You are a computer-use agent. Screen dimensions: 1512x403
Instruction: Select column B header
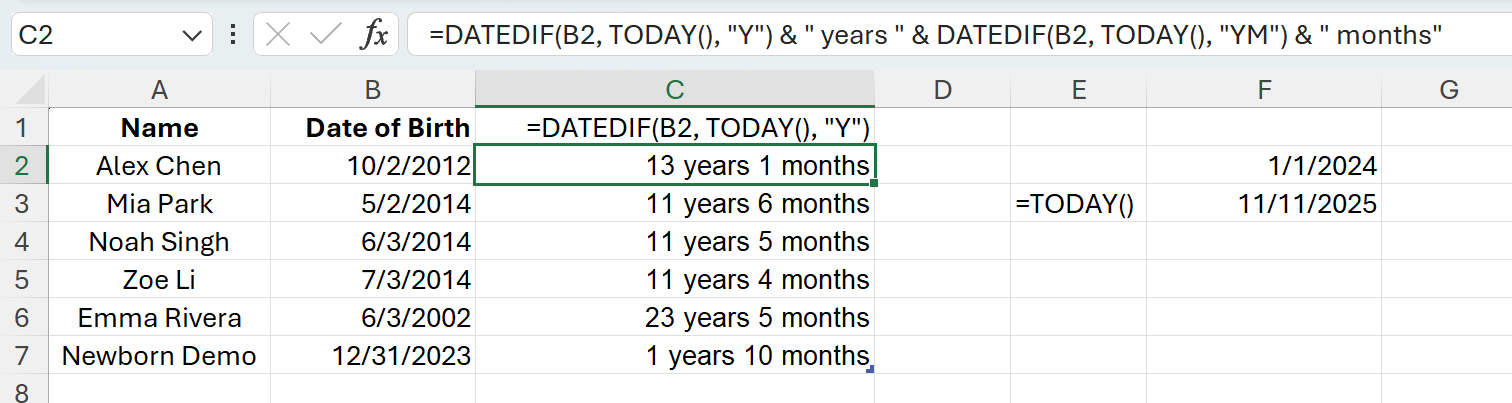point(373,90)
